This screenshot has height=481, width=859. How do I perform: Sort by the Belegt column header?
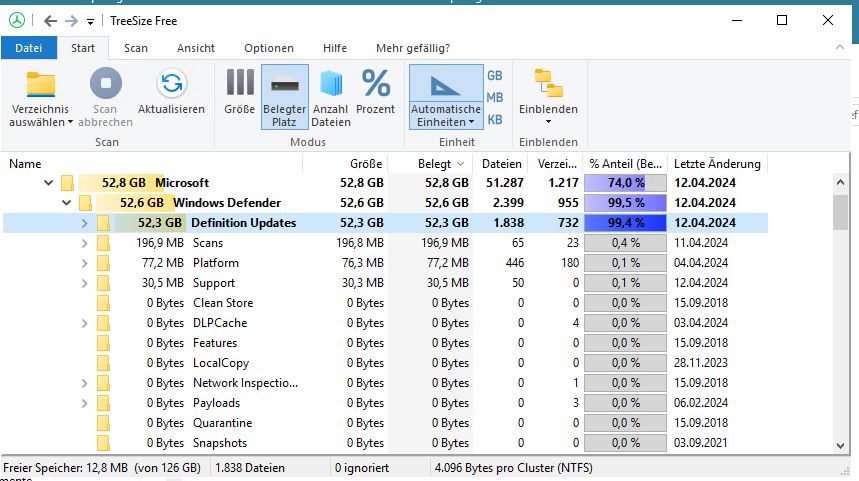coord(431,164)
